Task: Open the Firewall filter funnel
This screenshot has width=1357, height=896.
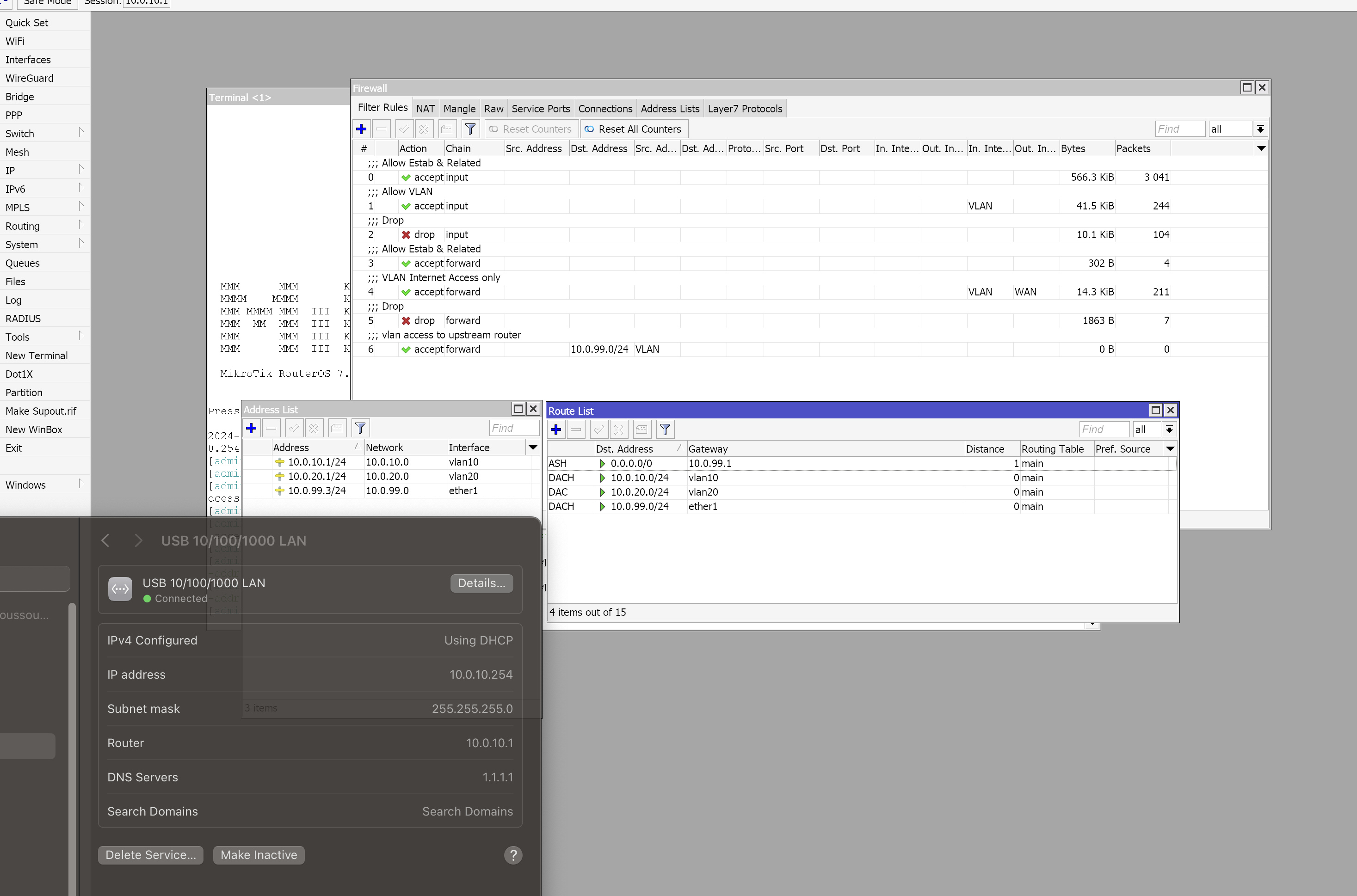Action: (470, 129)
